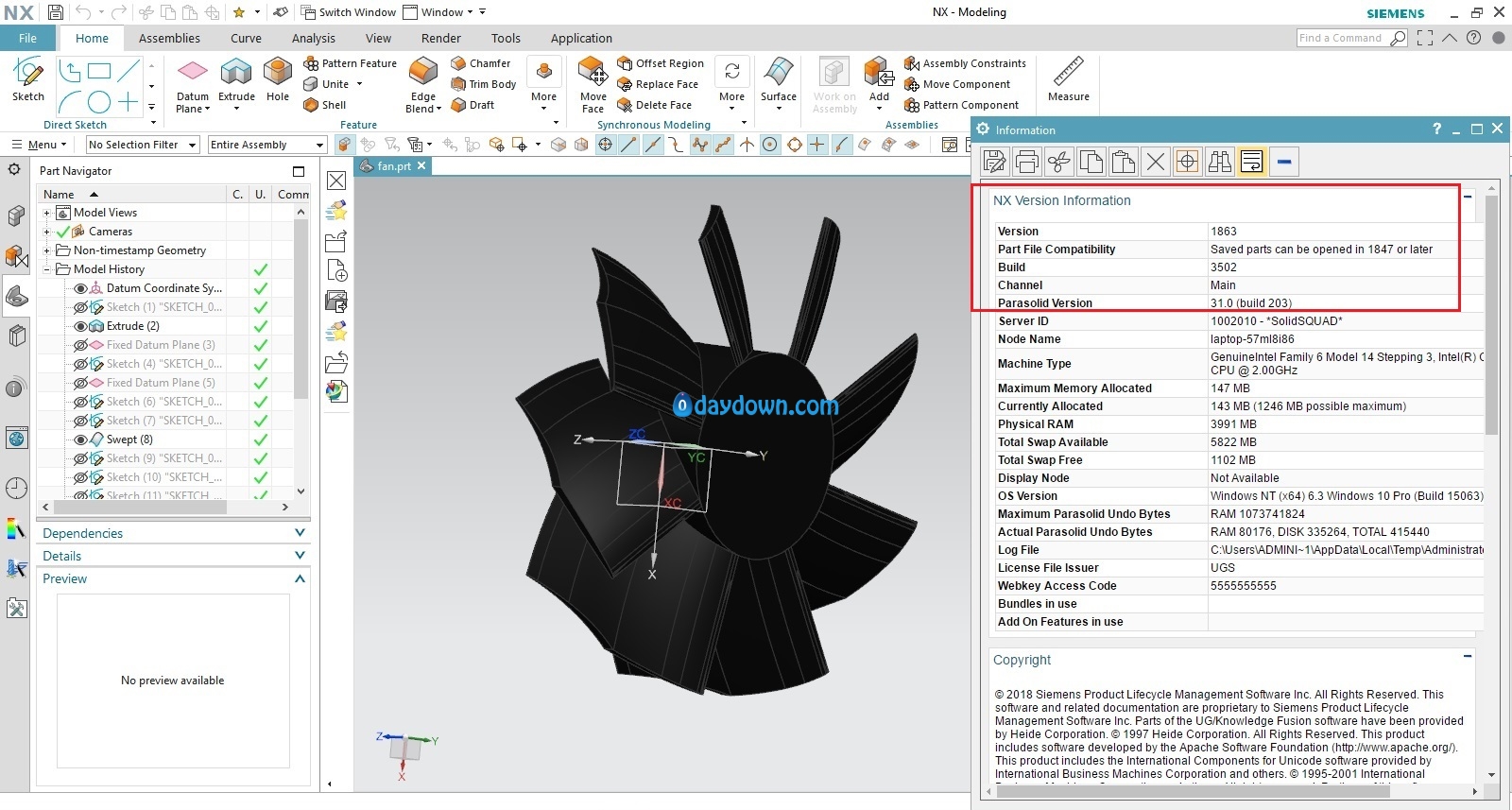
Task: Click the Assembly Constraints command
Action: (x=965, y=63)
